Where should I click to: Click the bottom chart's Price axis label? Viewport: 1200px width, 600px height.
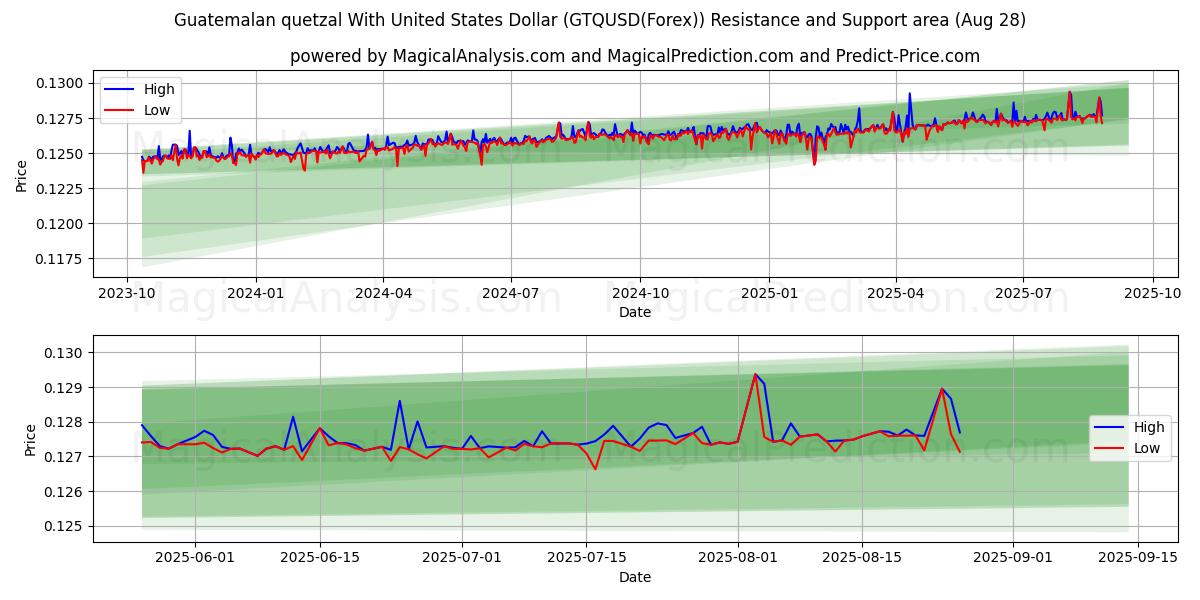click(30, 440)
